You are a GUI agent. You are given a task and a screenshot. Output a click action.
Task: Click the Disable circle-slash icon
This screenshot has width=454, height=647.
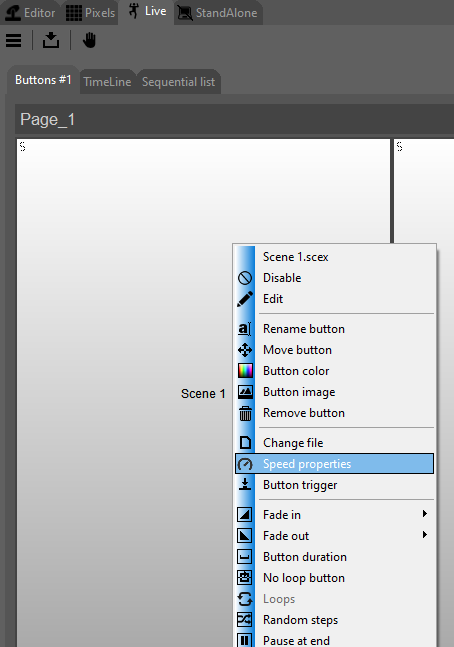245,278
